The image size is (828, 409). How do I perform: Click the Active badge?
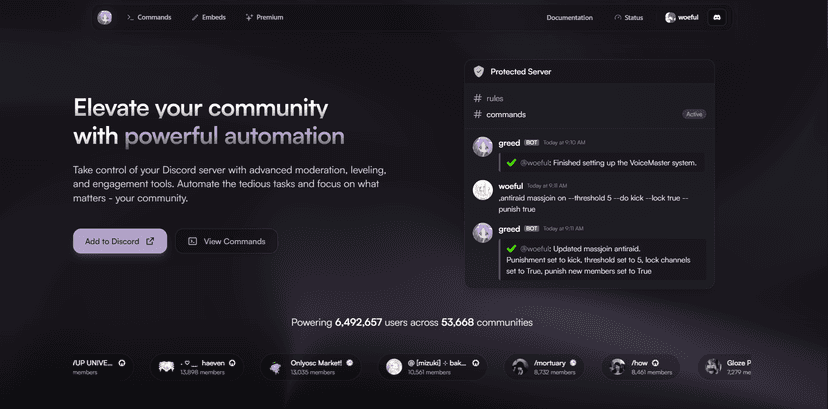pos(694,115)
